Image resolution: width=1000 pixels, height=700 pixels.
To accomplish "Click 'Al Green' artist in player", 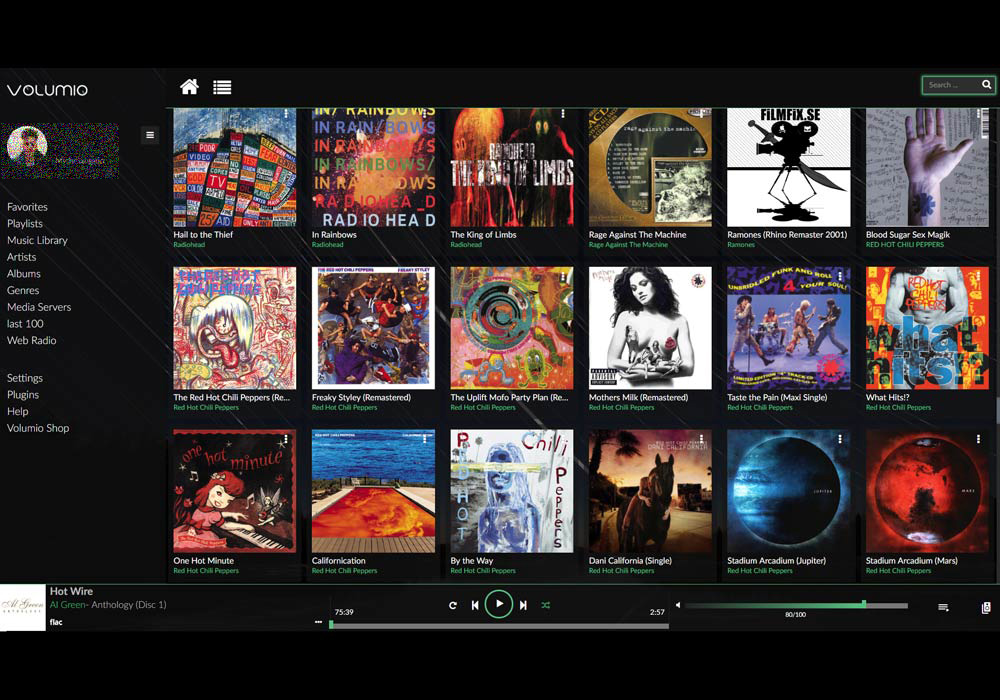I will [68, 605].
